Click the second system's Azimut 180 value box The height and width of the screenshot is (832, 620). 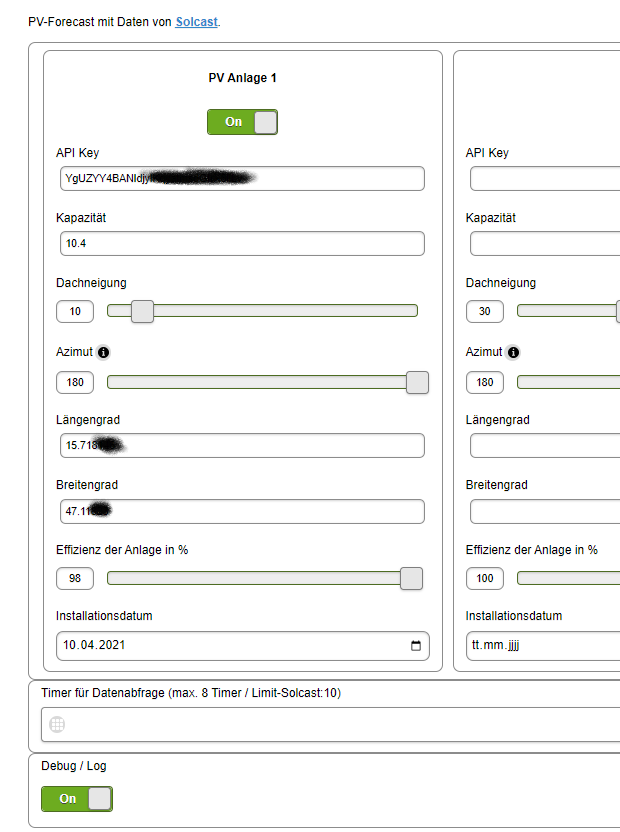coord(485,383)
